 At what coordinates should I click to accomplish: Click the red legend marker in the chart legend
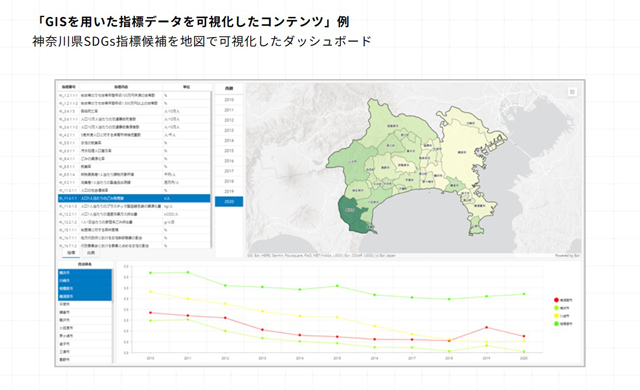[556, 300]
